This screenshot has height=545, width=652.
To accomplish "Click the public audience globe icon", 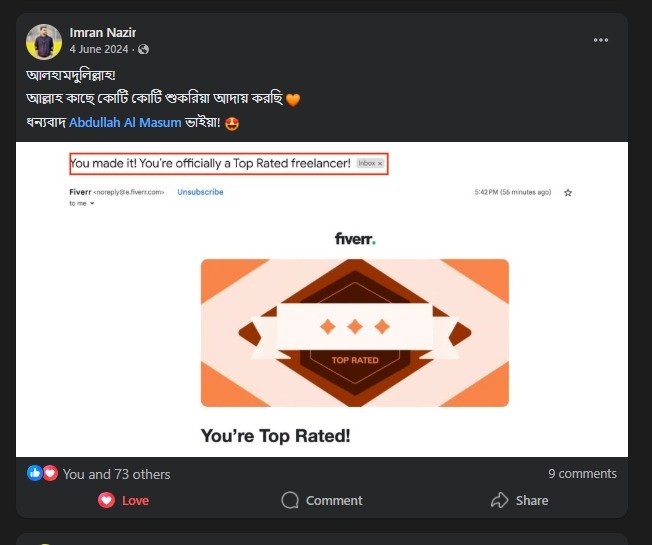I will pos(143,49).
